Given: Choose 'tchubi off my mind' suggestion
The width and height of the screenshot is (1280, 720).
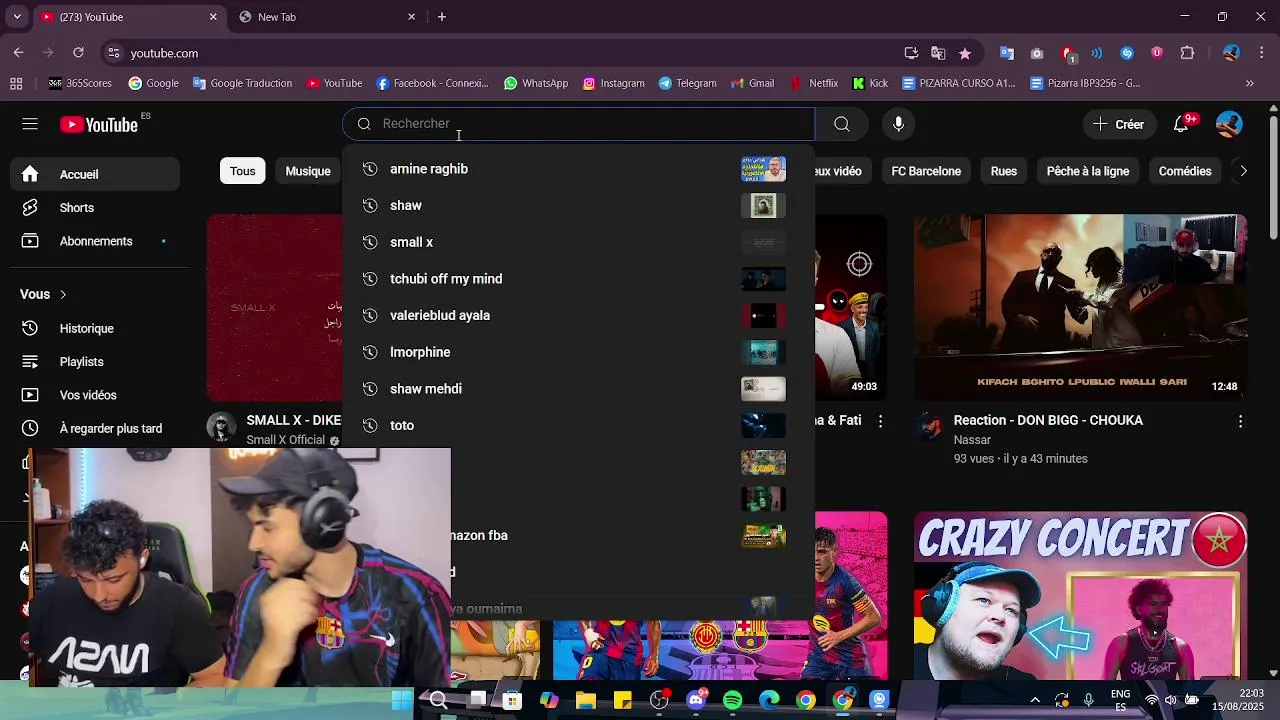Looking at the screenshot, I should (579, 279).
